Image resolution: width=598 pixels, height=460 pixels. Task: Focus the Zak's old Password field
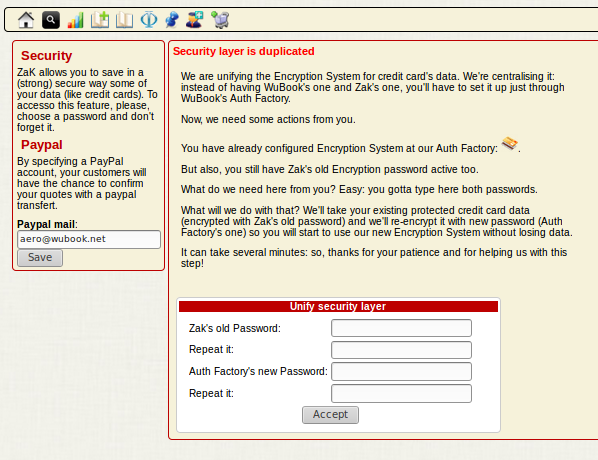[401, 328]
